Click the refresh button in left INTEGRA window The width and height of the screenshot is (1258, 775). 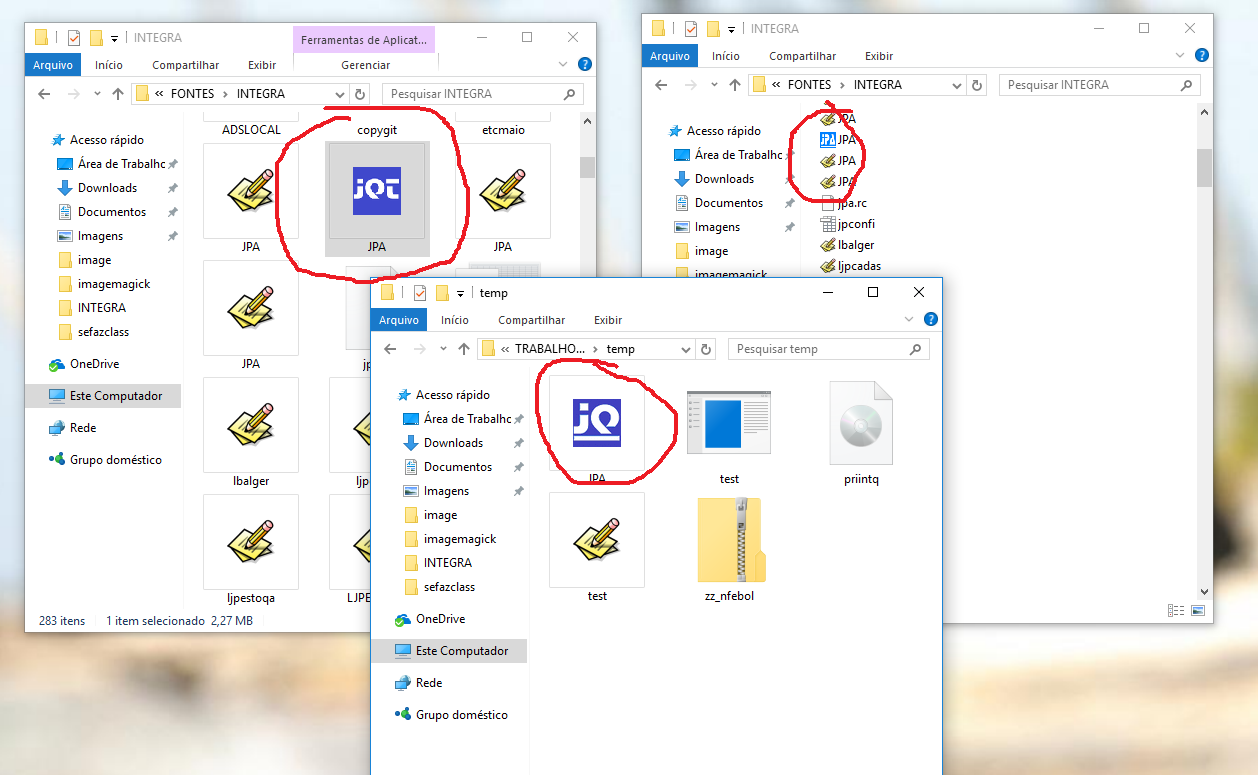pos(360,94)
